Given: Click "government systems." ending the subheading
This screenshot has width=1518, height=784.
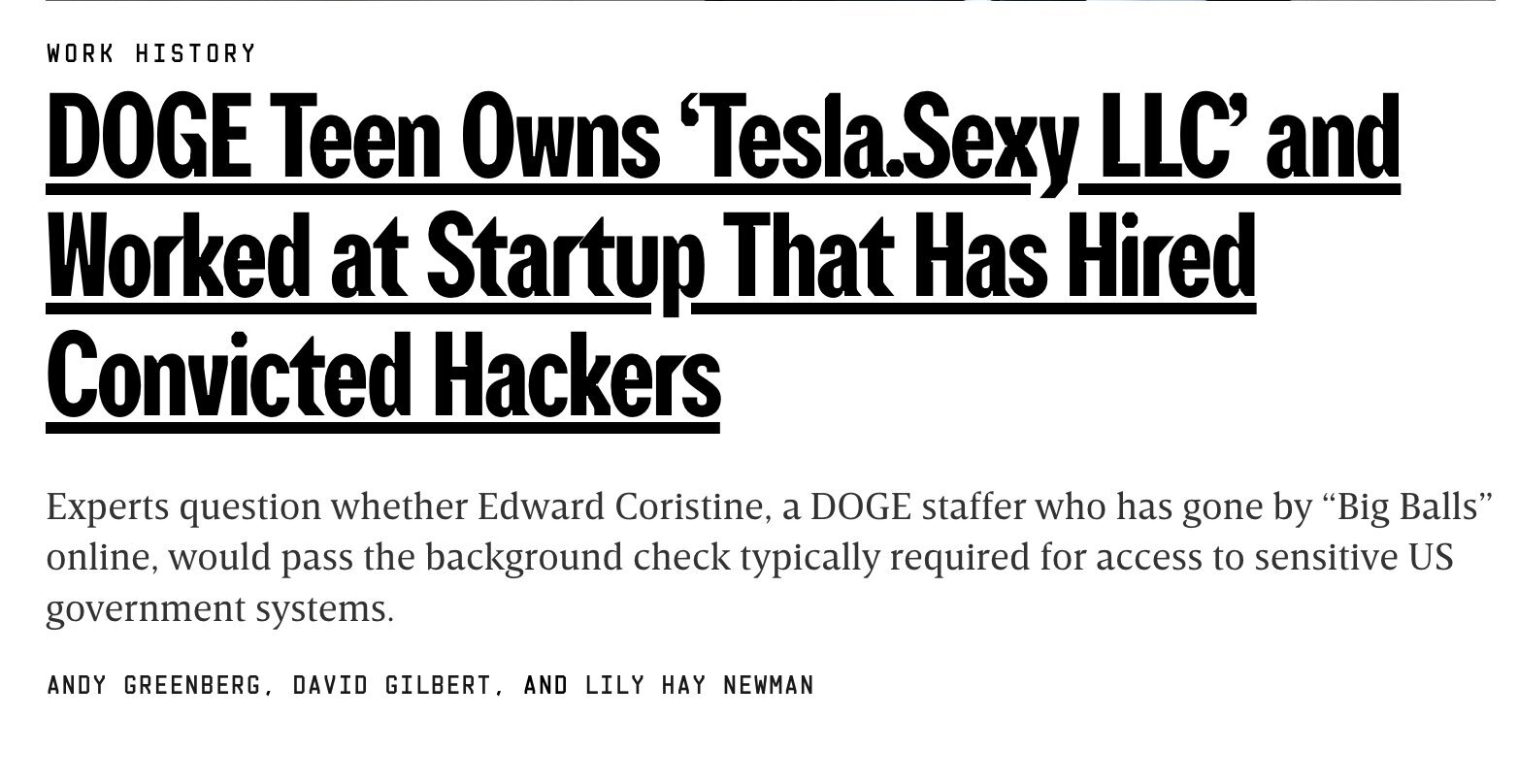Looking at the screenshot, I should (220, 609).
